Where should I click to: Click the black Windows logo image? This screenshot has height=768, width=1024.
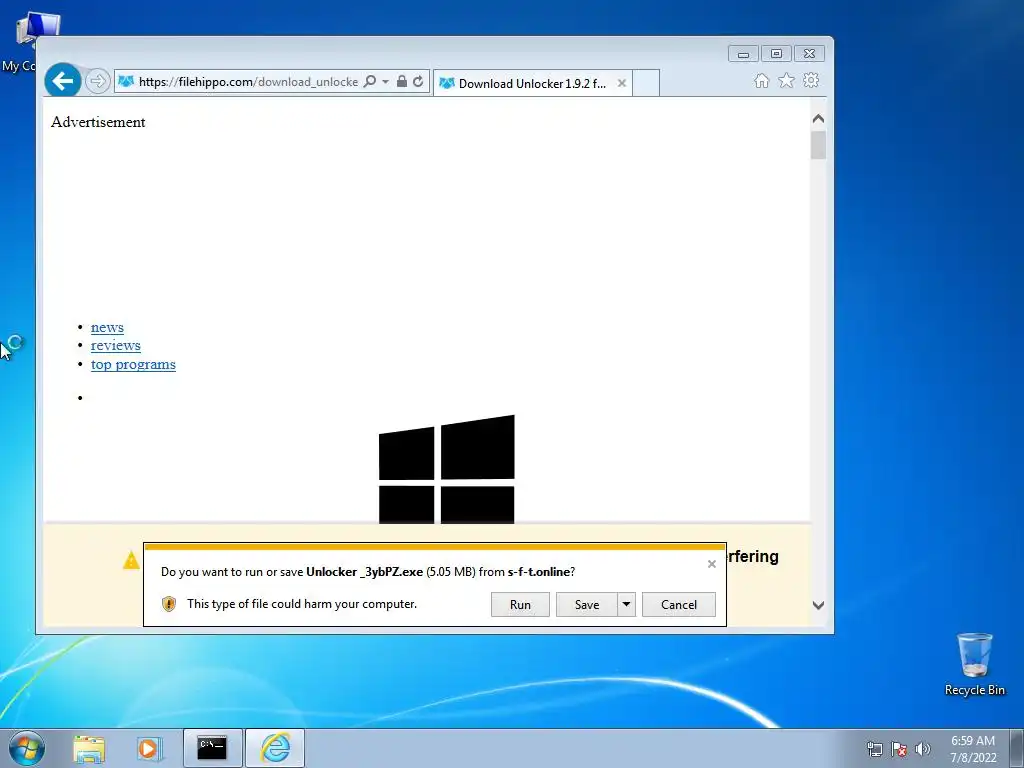(447, 469)
